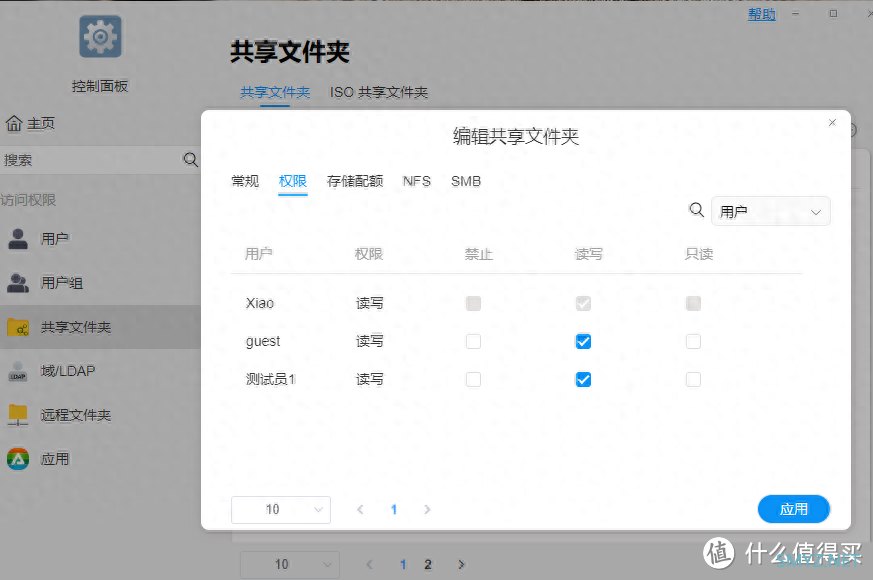
Task: Click the 权限 column header
Action: 369,254
